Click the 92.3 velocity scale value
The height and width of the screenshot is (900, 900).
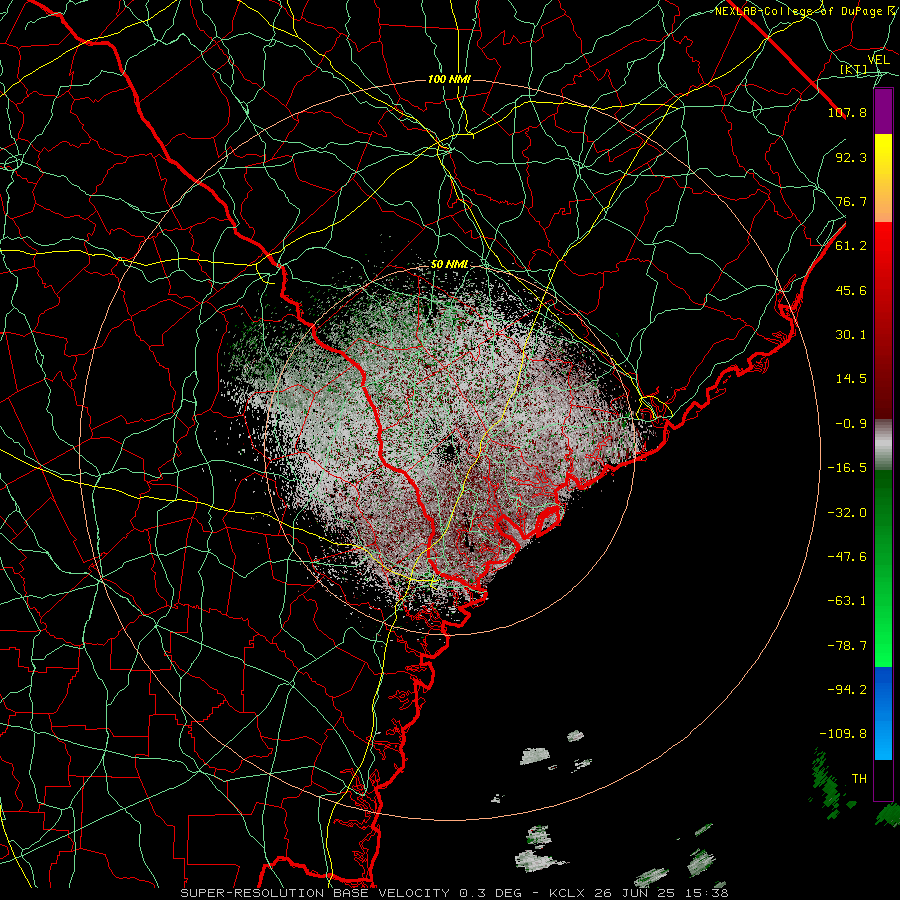[851, 157]
